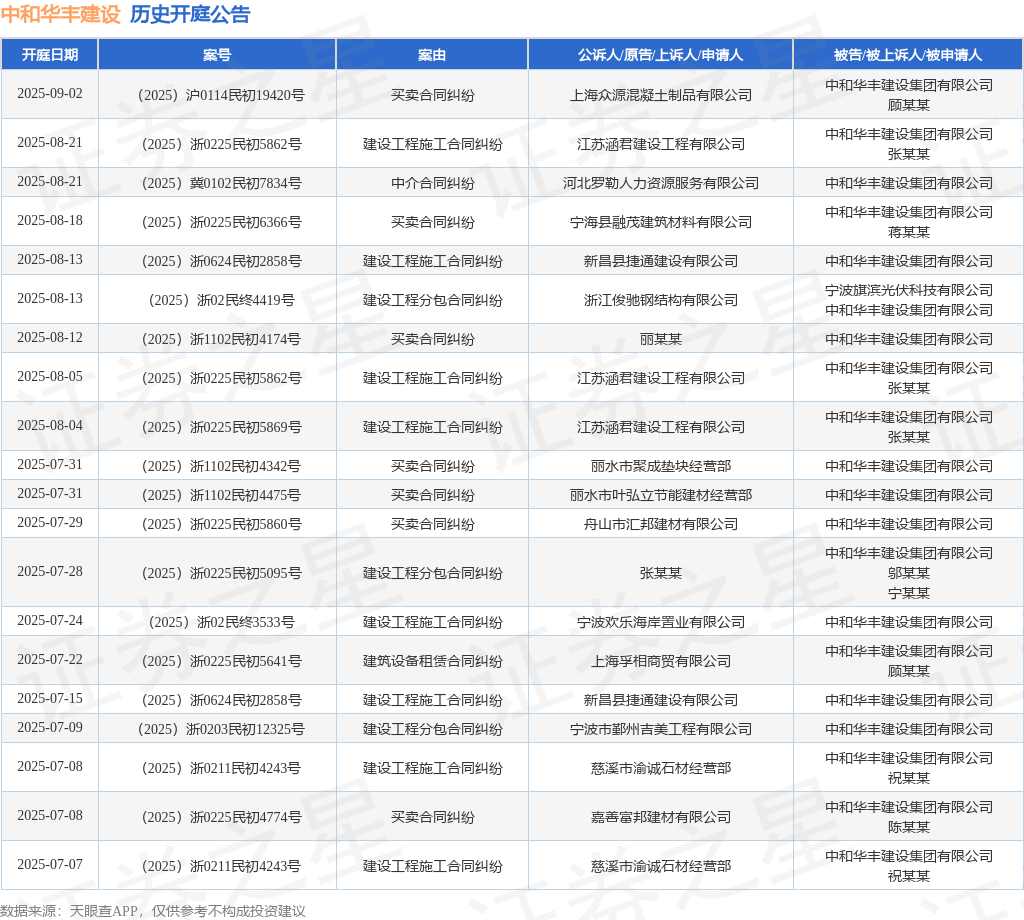This screenshot has height=920, width=1024.
Task: Click plaintiff 张某某 in 2025-07-28 row
Action: (661, 573)
